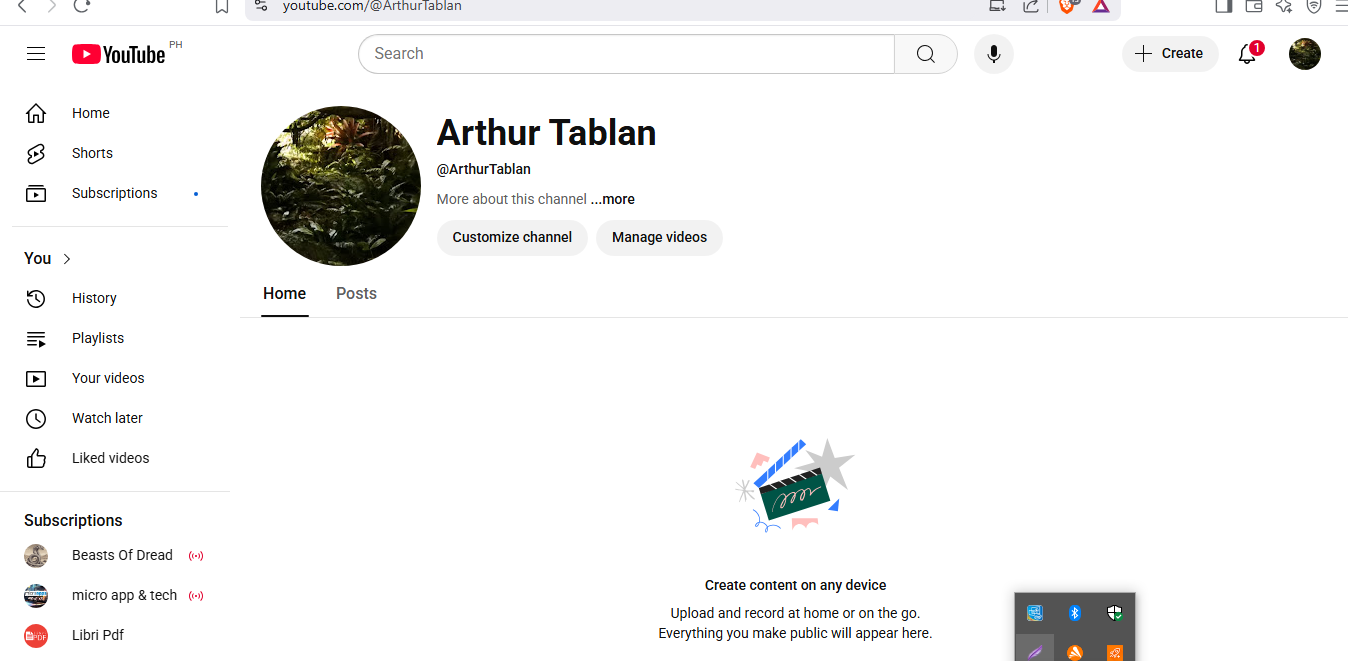Screen dimensions: 1348x661
Task: Select the channel Home tab
Action: click(x=285, y=293)
